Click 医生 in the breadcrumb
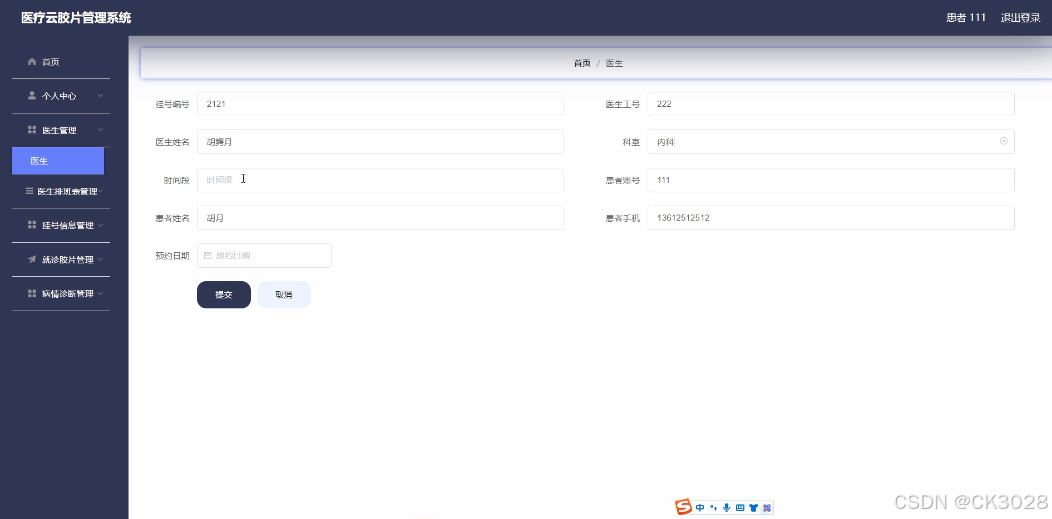The image size is (1052, 519). pyautogui.click(x=615, y=63)
